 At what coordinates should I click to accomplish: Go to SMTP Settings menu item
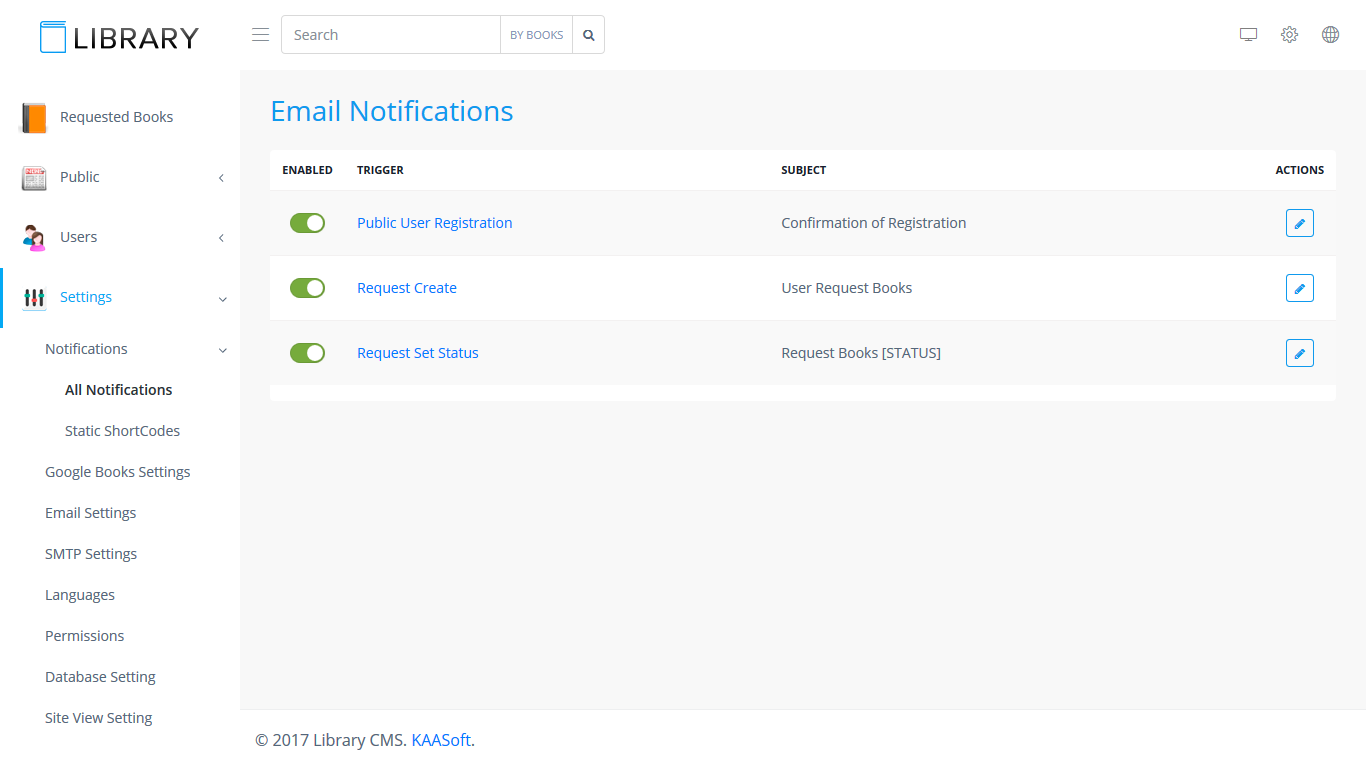(x=91, y=554)
